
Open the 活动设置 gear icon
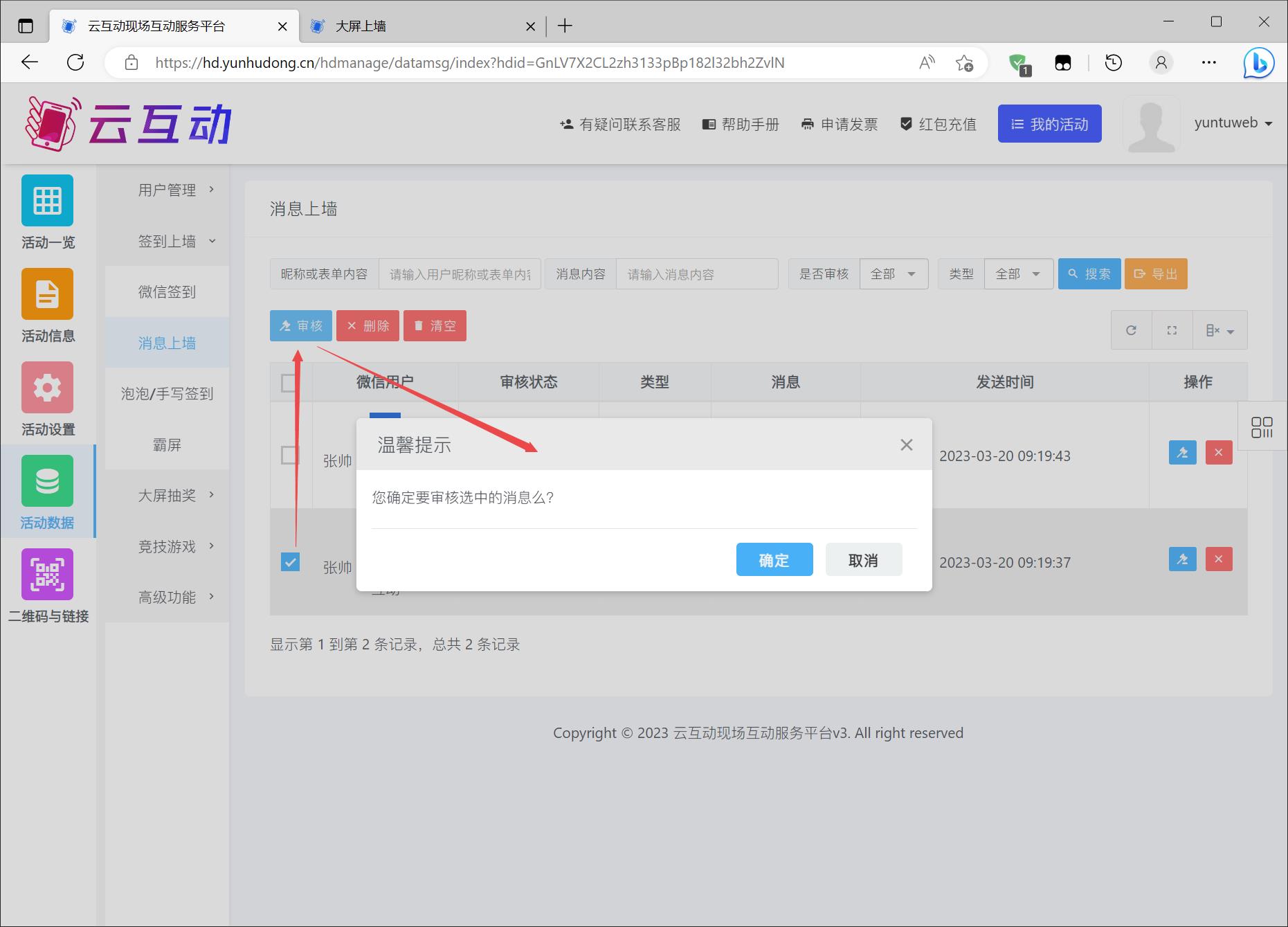[47, 388]
